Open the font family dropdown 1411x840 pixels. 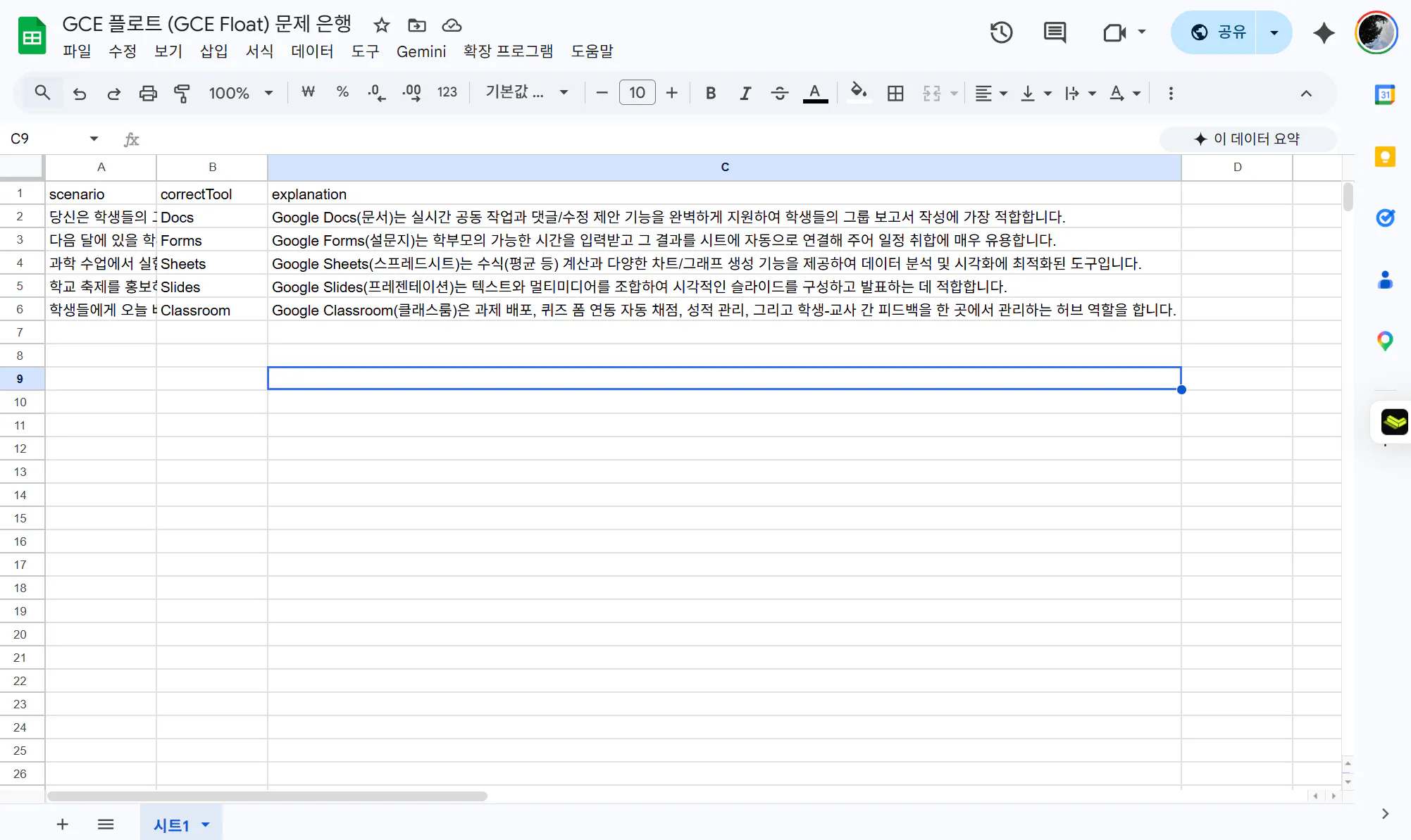pyautogui.click(x=527, y=92)
